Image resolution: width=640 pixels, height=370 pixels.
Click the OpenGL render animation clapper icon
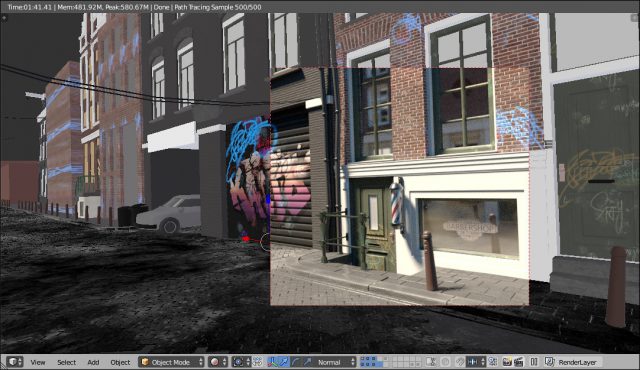tap(519, 362)
